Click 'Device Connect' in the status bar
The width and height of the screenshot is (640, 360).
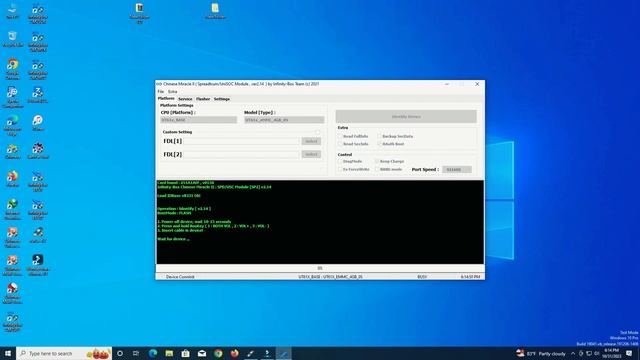pyautogui.click(x=180, y=277)
